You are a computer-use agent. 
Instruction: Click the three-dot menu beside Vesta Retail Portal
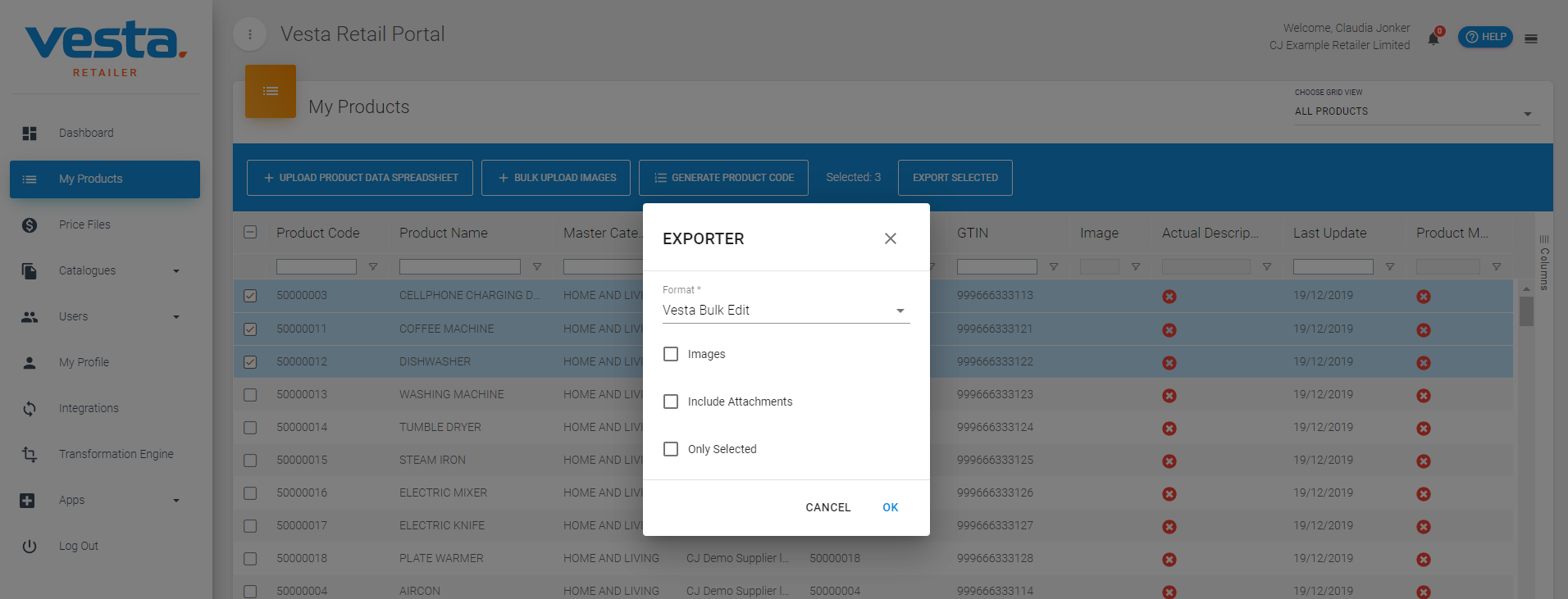tap(250, 34)
